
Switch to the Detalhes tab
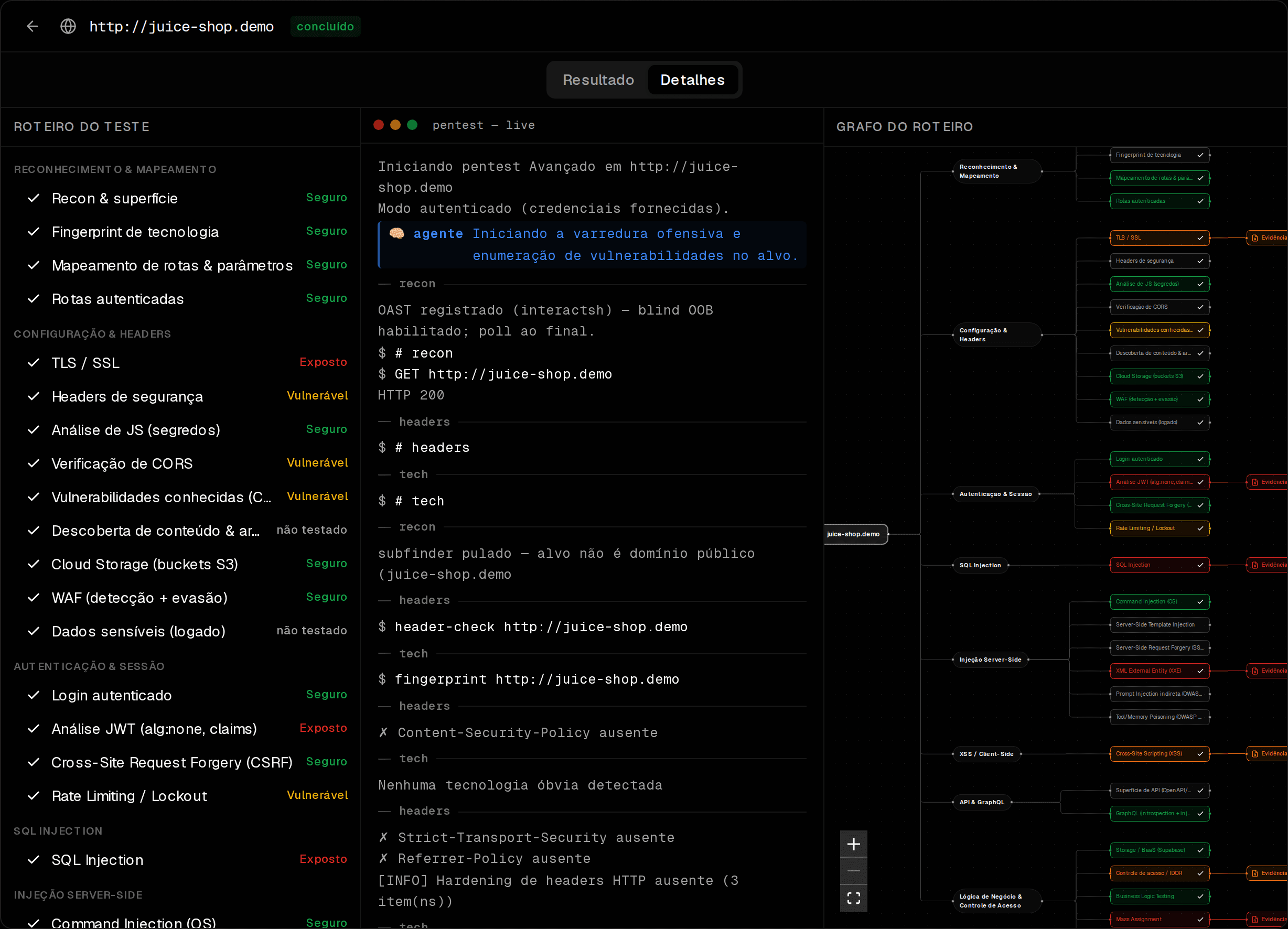point(692,80)
